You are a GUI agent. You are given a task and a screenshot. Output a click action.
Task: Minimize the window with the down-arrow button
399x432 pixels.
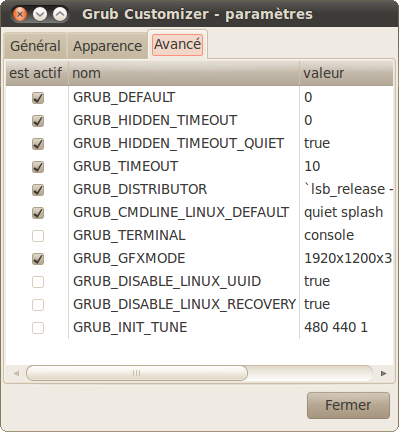40,14
